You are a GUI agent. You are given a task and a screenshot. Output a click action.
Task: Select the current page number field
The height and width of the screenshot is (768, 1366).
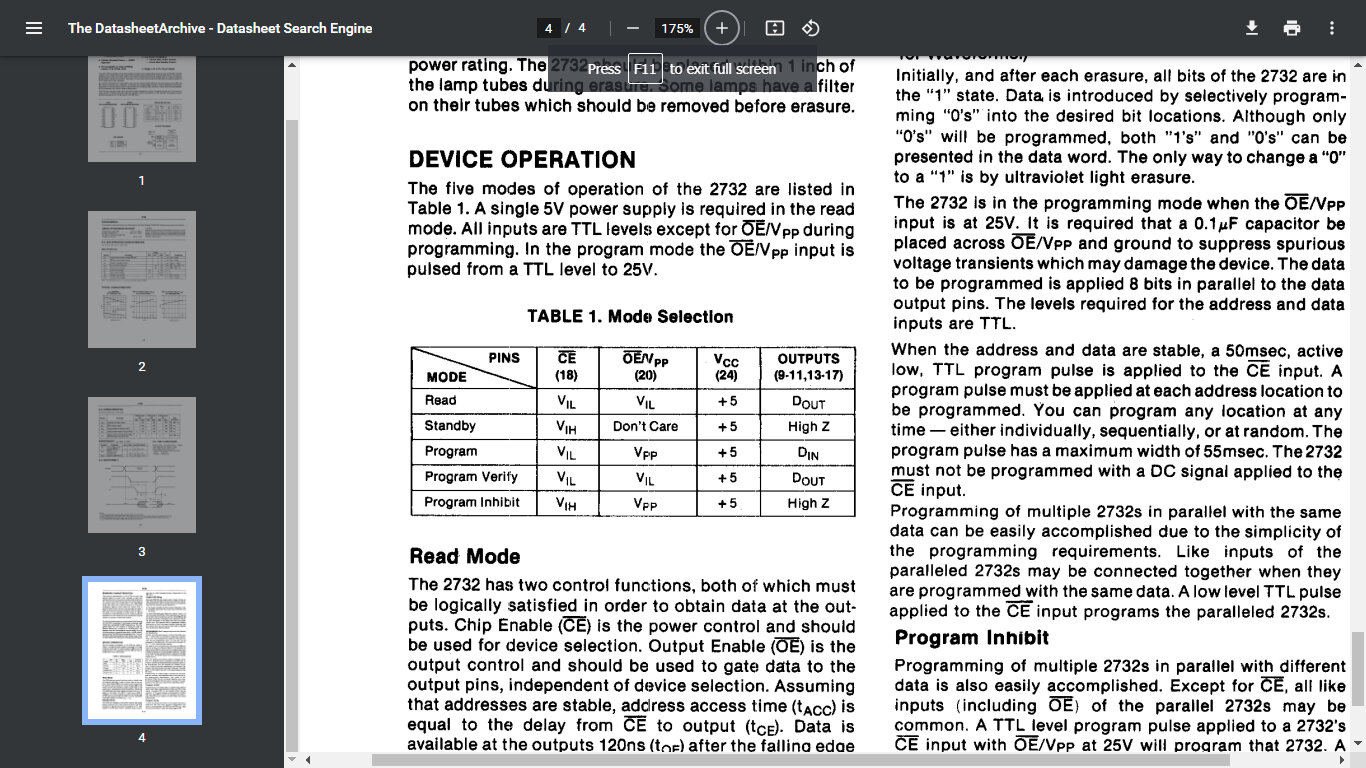point(548,28)
